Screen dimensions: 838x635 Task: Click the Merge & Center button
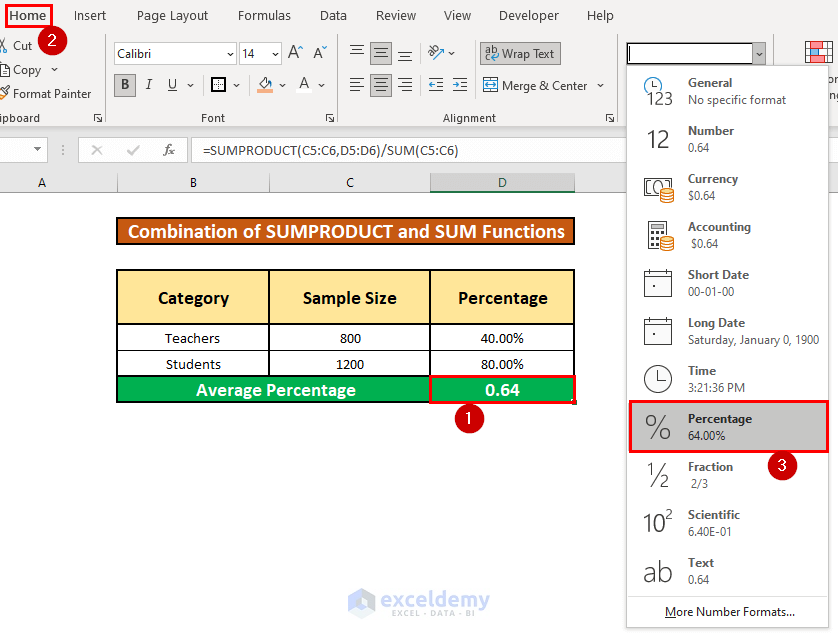click(x=535, y=86)
